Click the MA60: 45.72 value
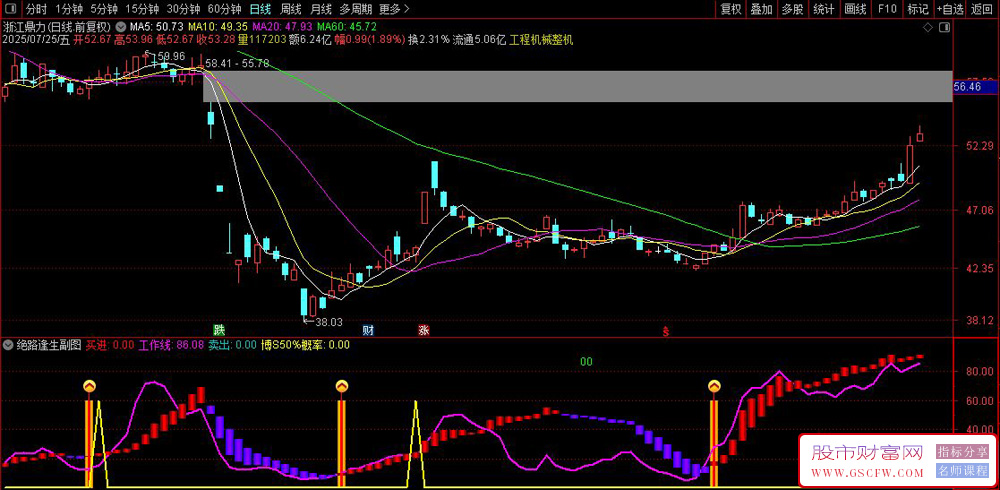The width and height of the screenshot is (1000, 490). coord(347,27)
